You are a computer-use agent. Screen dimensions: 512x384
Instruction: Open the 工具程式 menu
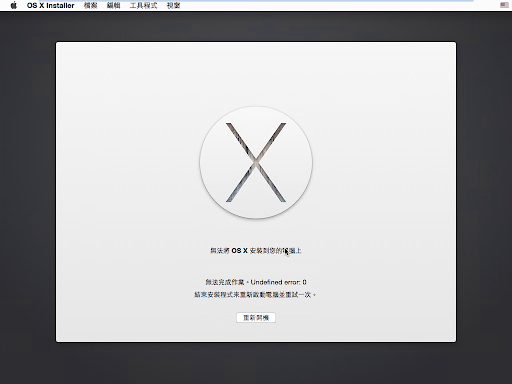coord(143,6)
